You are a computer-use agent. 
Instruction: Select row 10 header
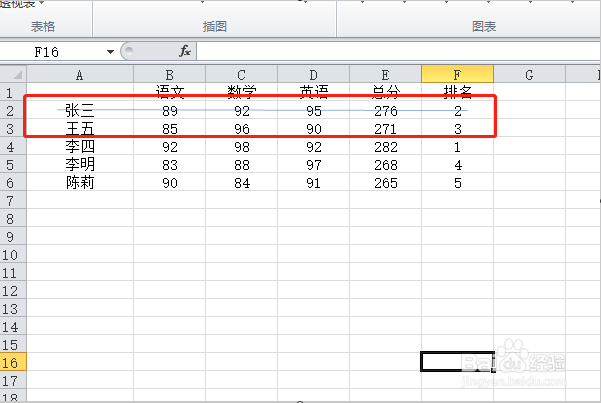point(13,255)
